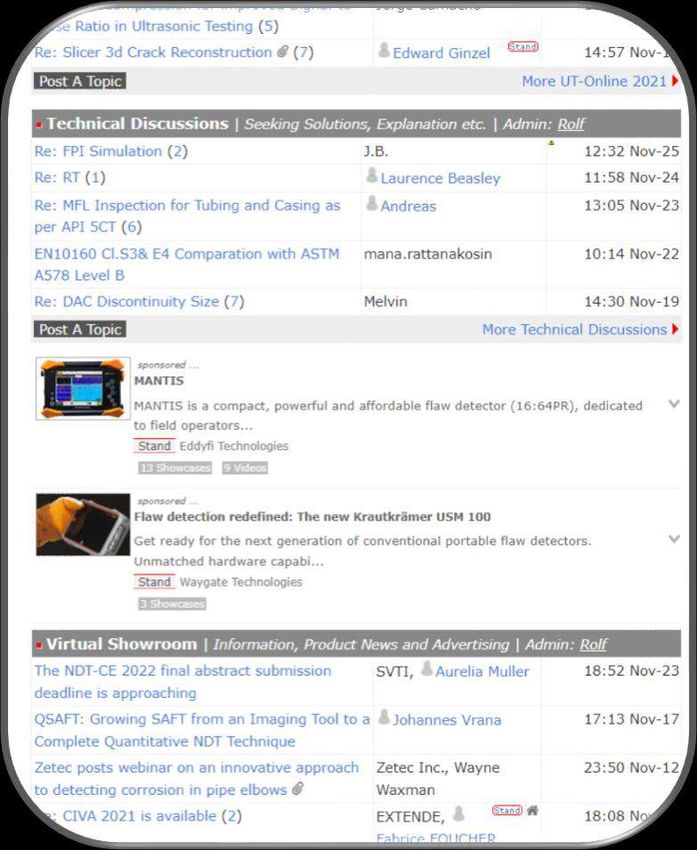Image resolution: width=697 pixels, height=850 pixels.
Task: Open the MANTIS flaw detector product thumbnail
Action: click(x=83, y=388)
